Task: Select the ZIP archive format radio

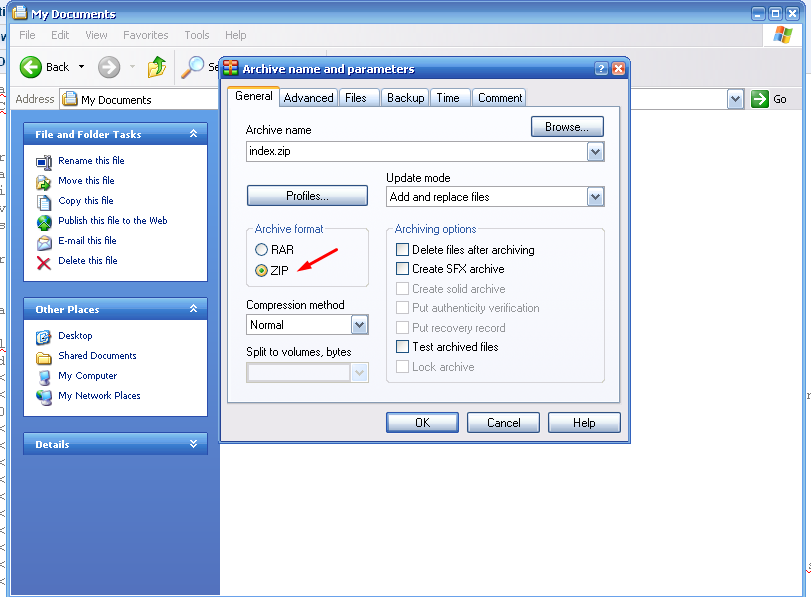Action: point(261,270)
